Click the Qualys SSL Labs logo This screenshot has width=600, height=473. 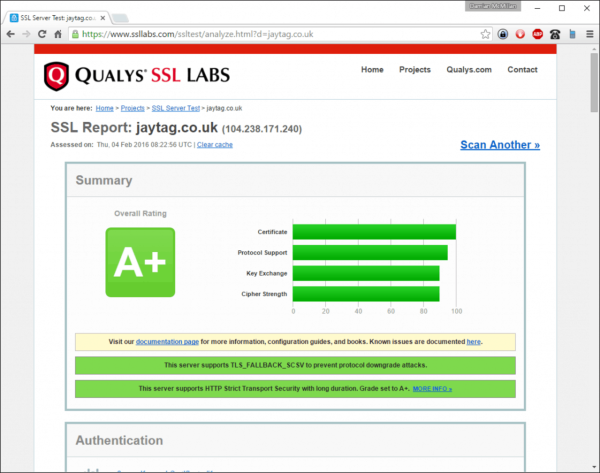137,76
